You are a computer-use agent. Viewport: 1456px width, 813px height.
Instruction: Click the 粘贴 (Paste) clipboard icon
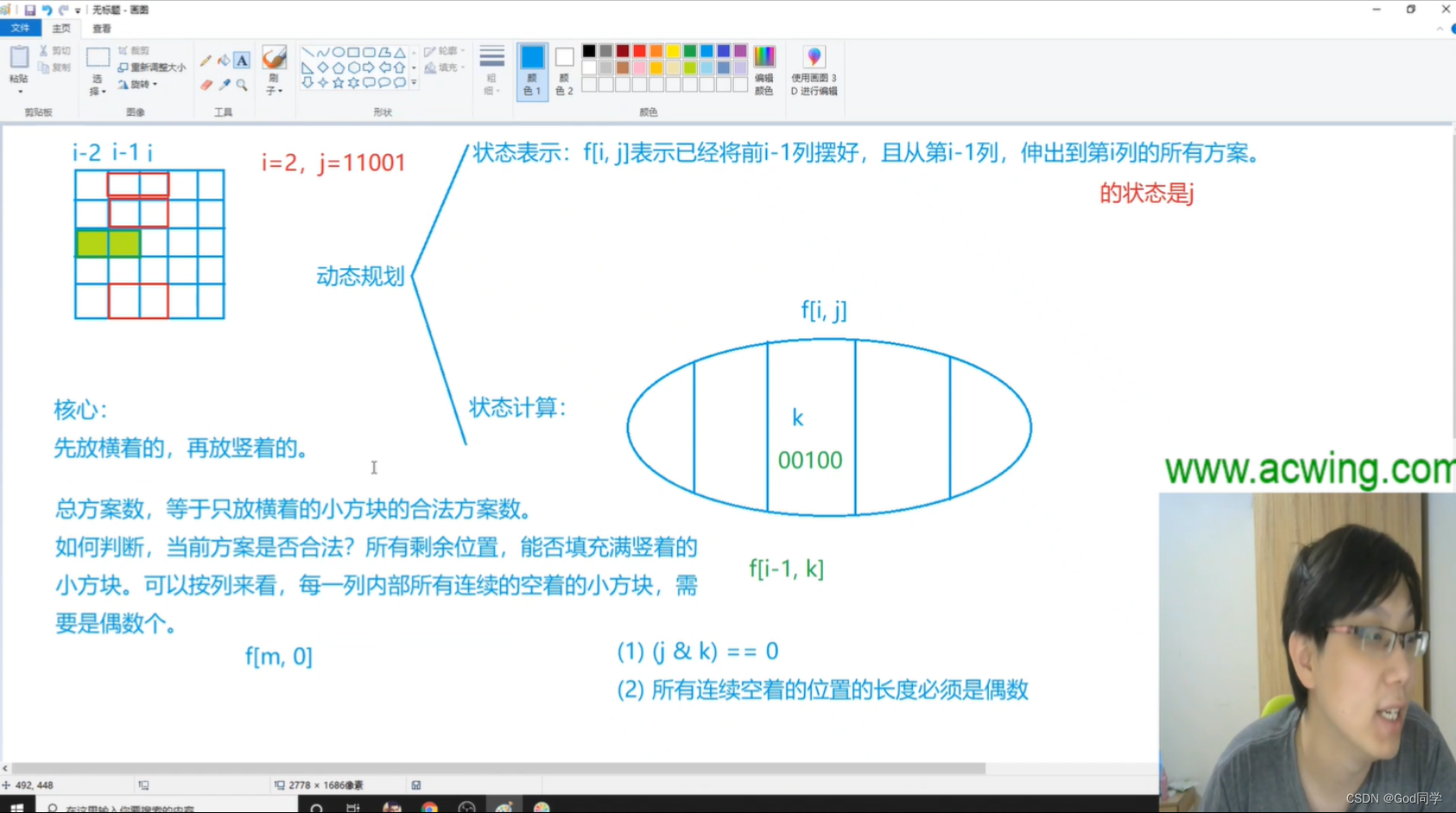coord(19,58)
